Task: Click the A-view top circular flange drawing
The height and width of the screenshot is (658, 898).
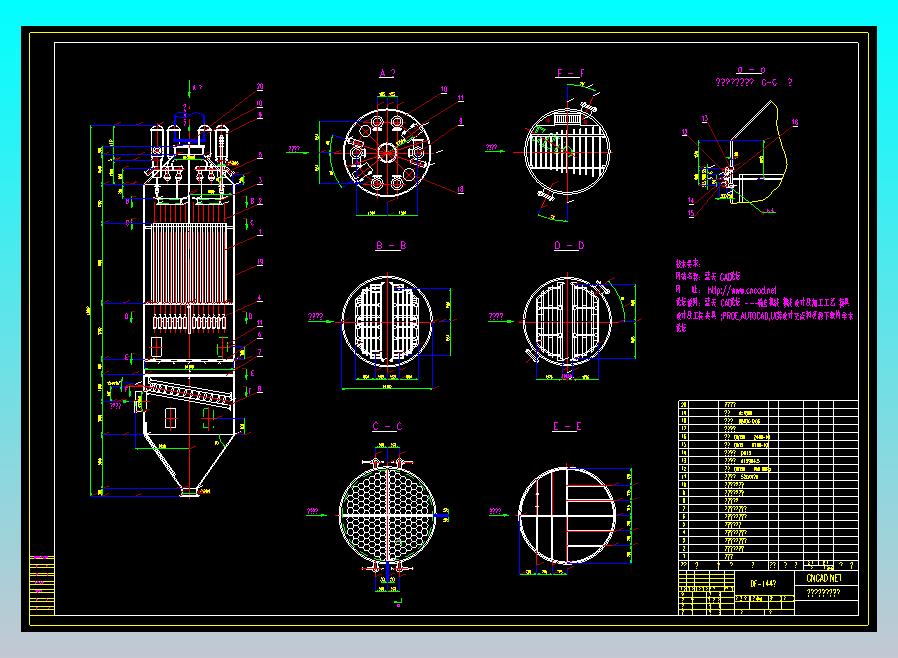Action: [387, 152]
